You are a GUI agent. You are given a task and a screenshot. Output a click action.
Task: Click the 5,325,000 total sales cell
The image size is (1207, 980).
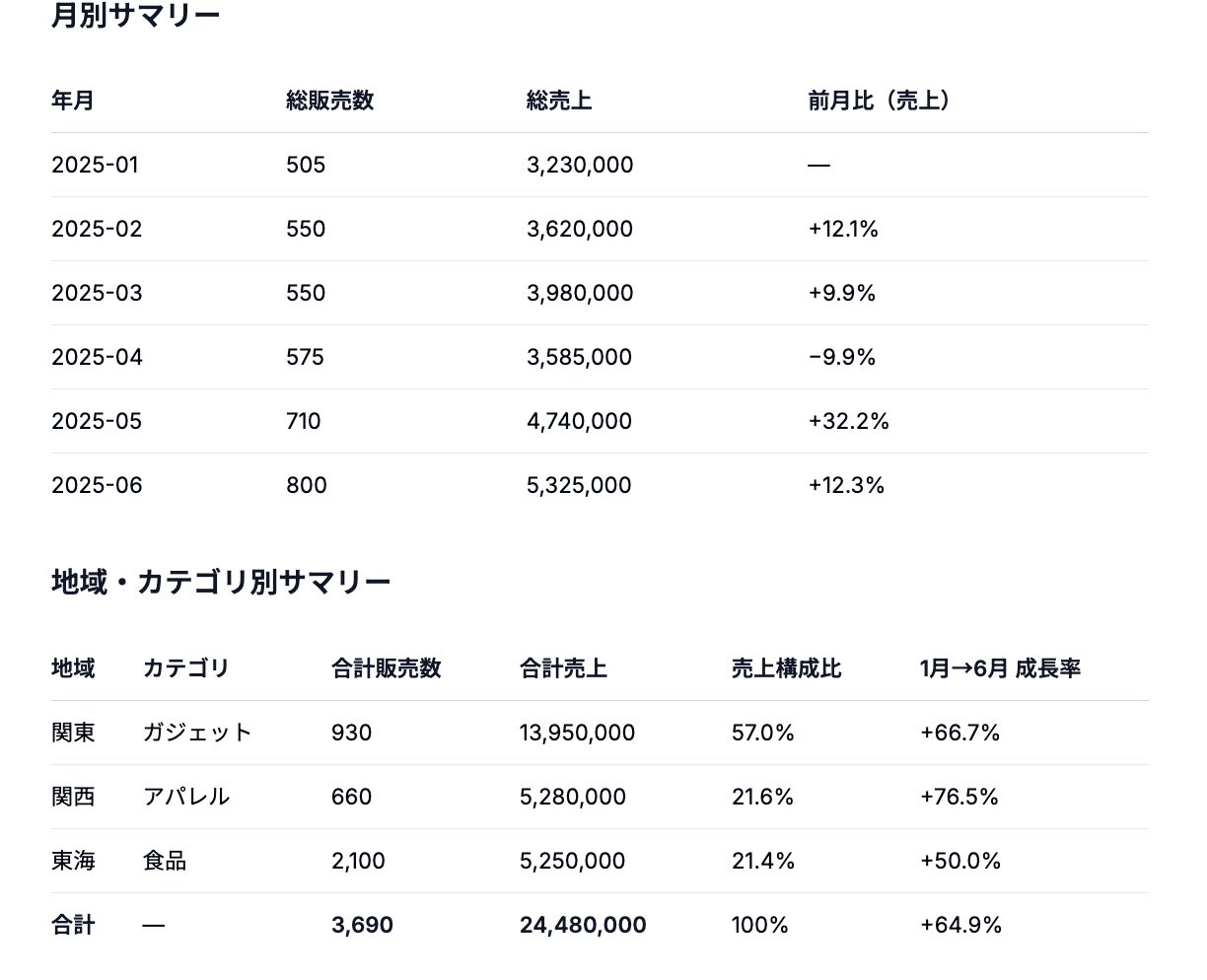click(579, 485)
